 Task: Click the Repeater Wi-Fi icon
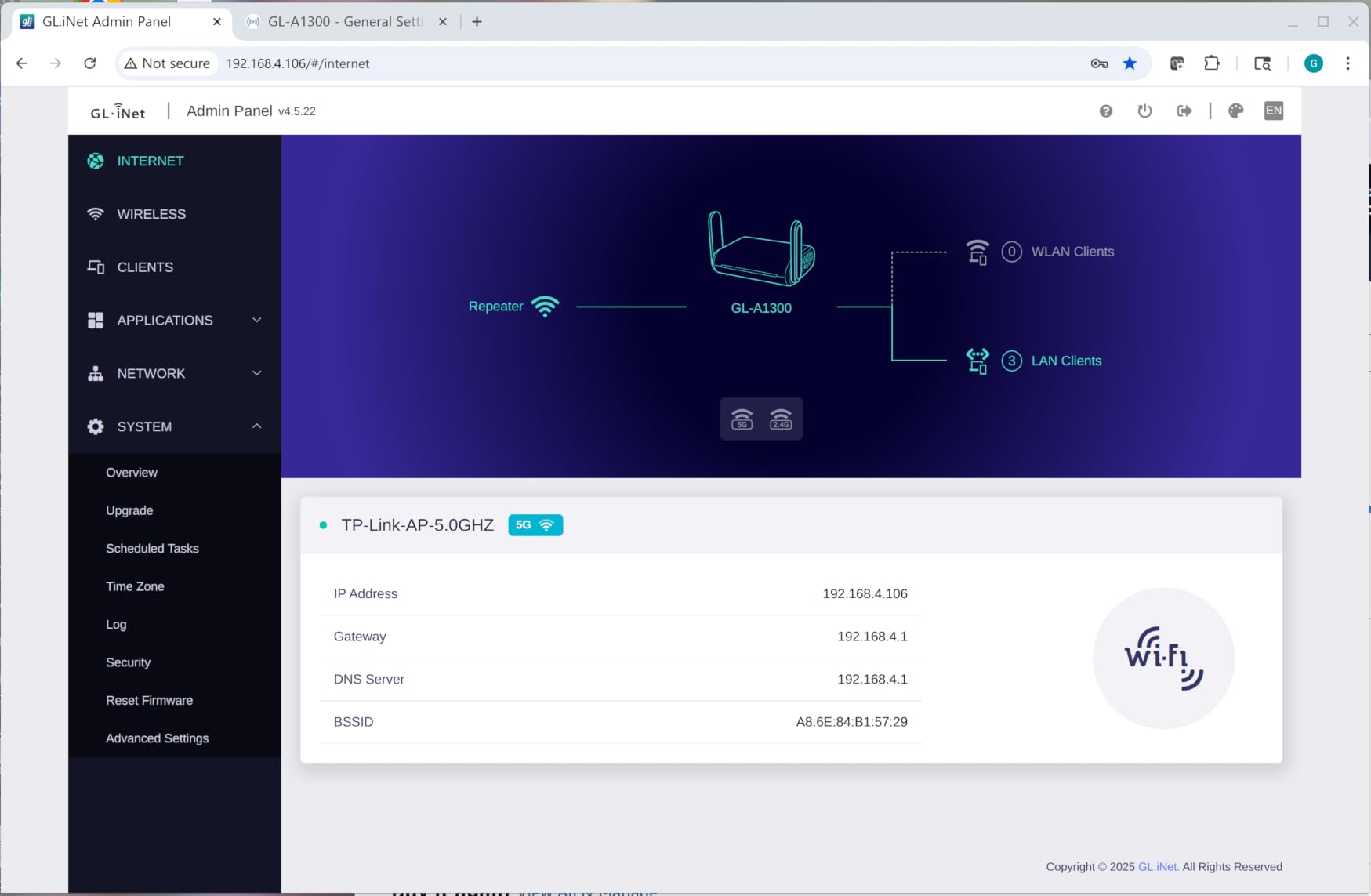click(545, 306)
